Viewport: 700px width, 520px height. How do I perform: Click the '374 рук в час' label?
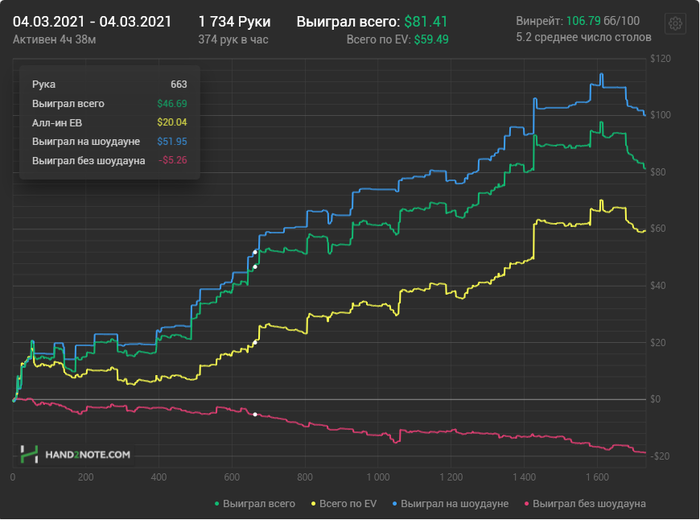point(233,40)
